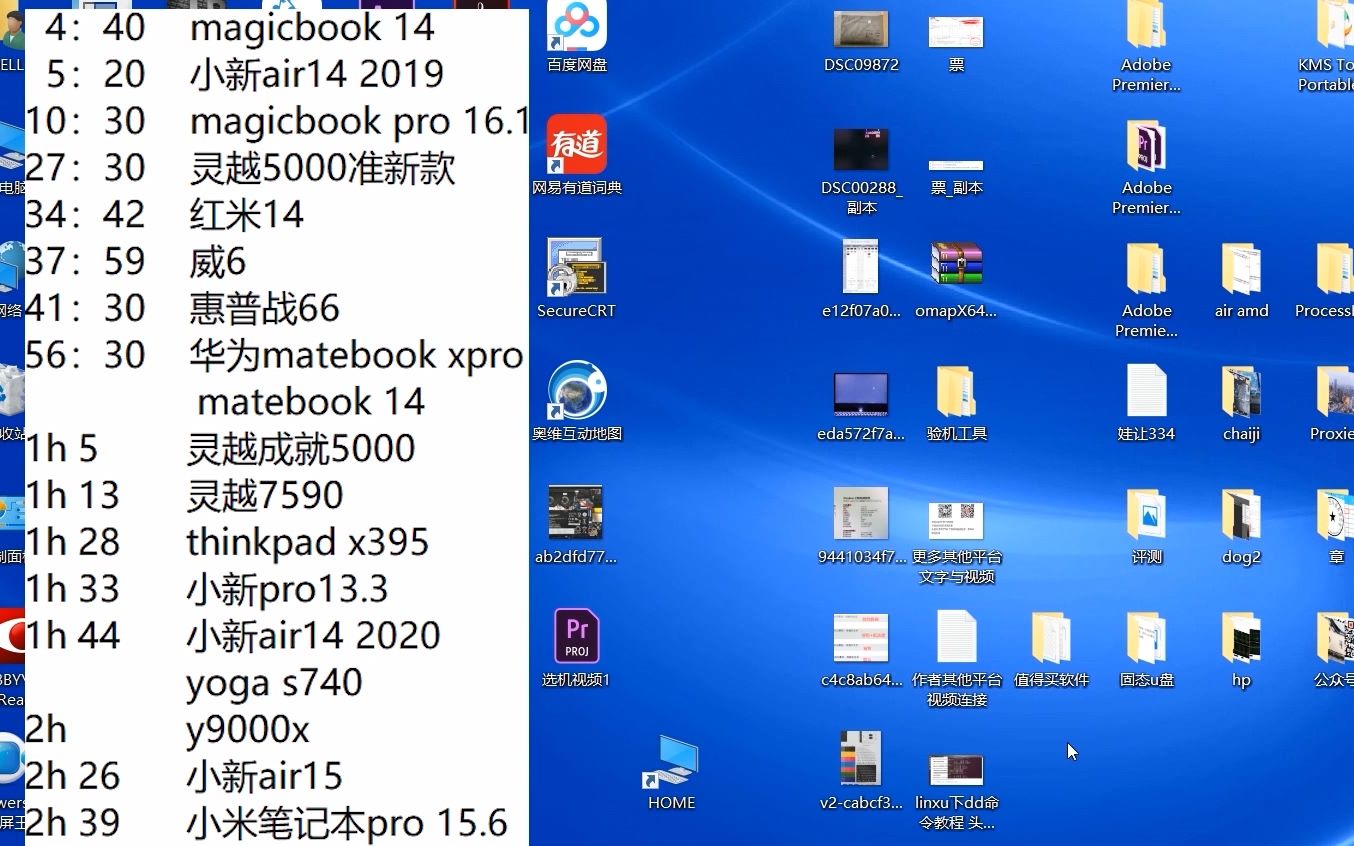Screen dimensions: 1354x846
Task: Click the '威6' list entry
Action: click(x=217, y=262)
